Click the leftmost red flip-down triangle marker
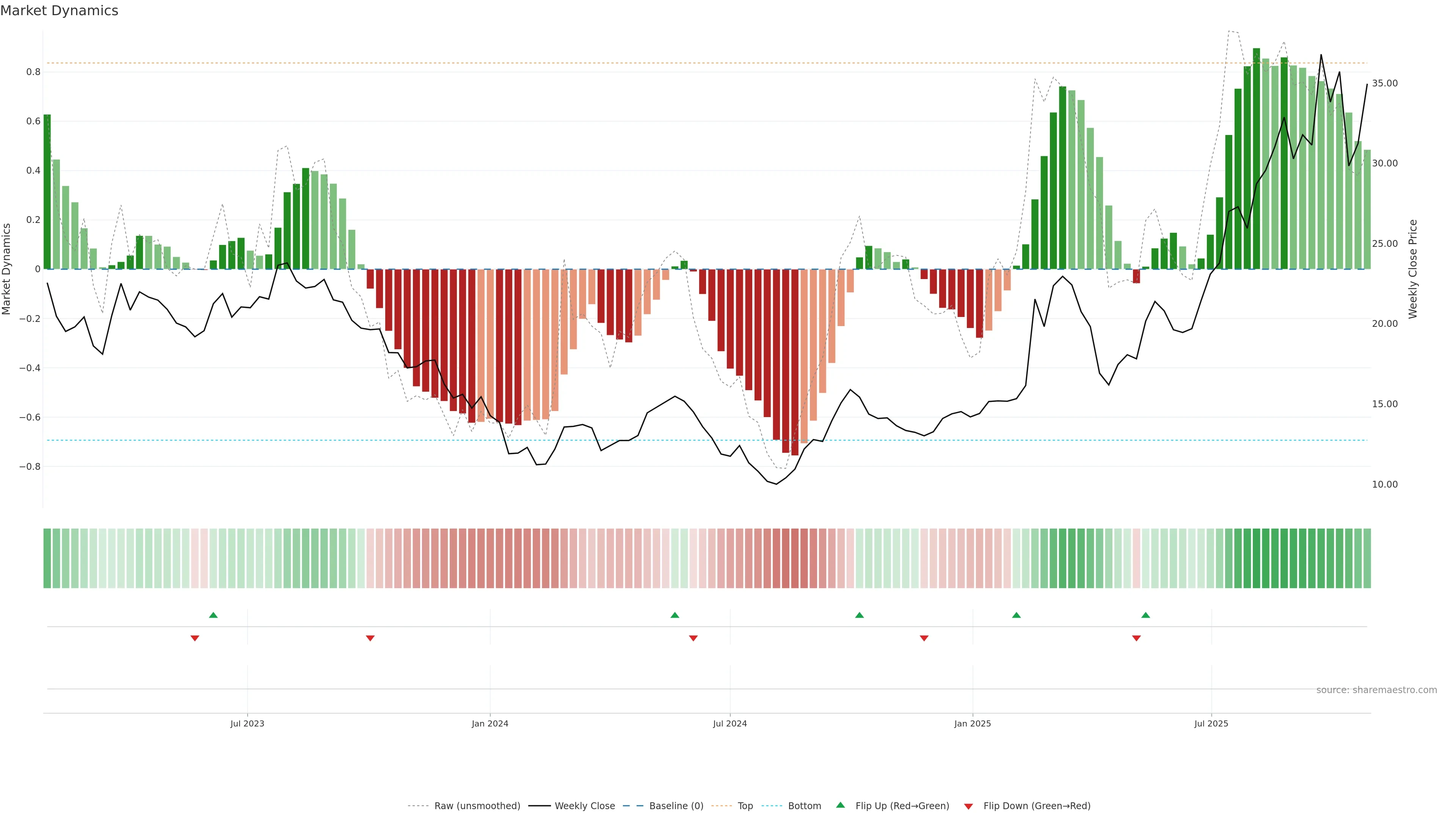This screenshot has height=819, width=1456. (x=195, y=638)
